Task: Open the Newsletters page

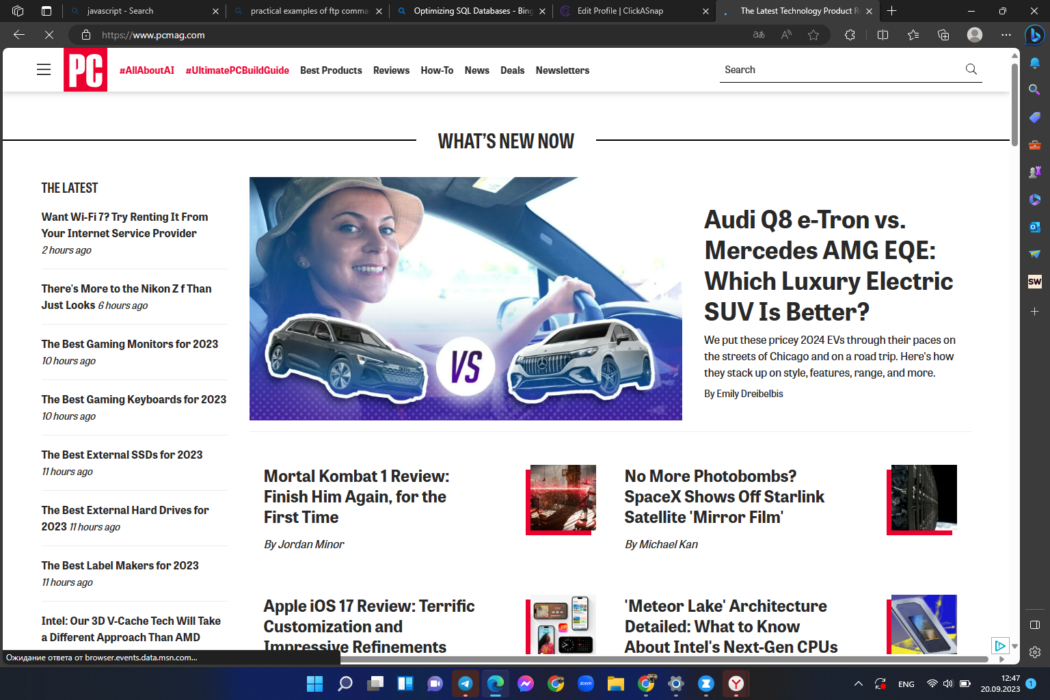Action: coord(562,70)
